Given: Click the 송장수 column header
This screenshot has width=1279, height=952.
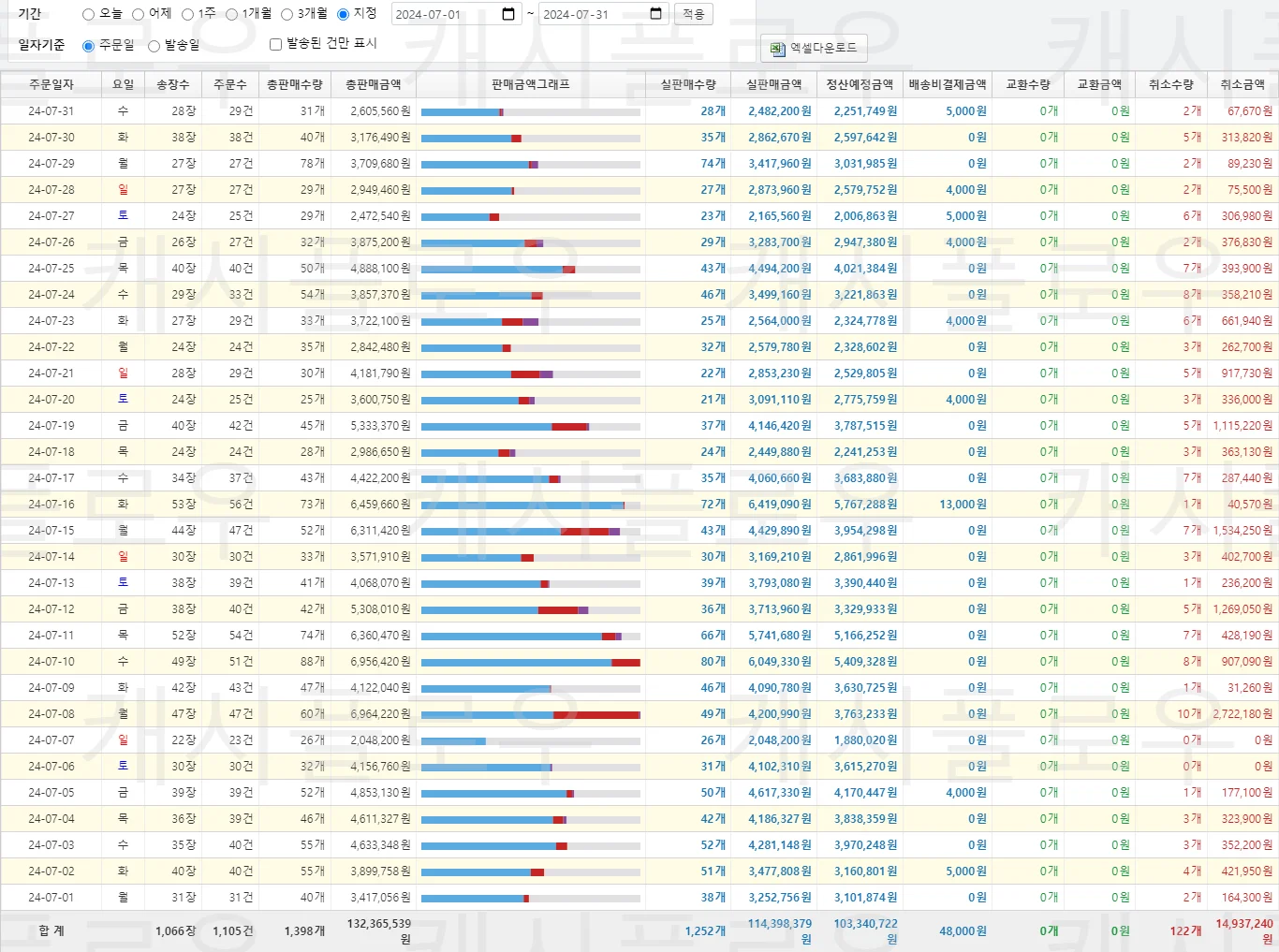Looking at the screenshot, I should click(172, 84).
